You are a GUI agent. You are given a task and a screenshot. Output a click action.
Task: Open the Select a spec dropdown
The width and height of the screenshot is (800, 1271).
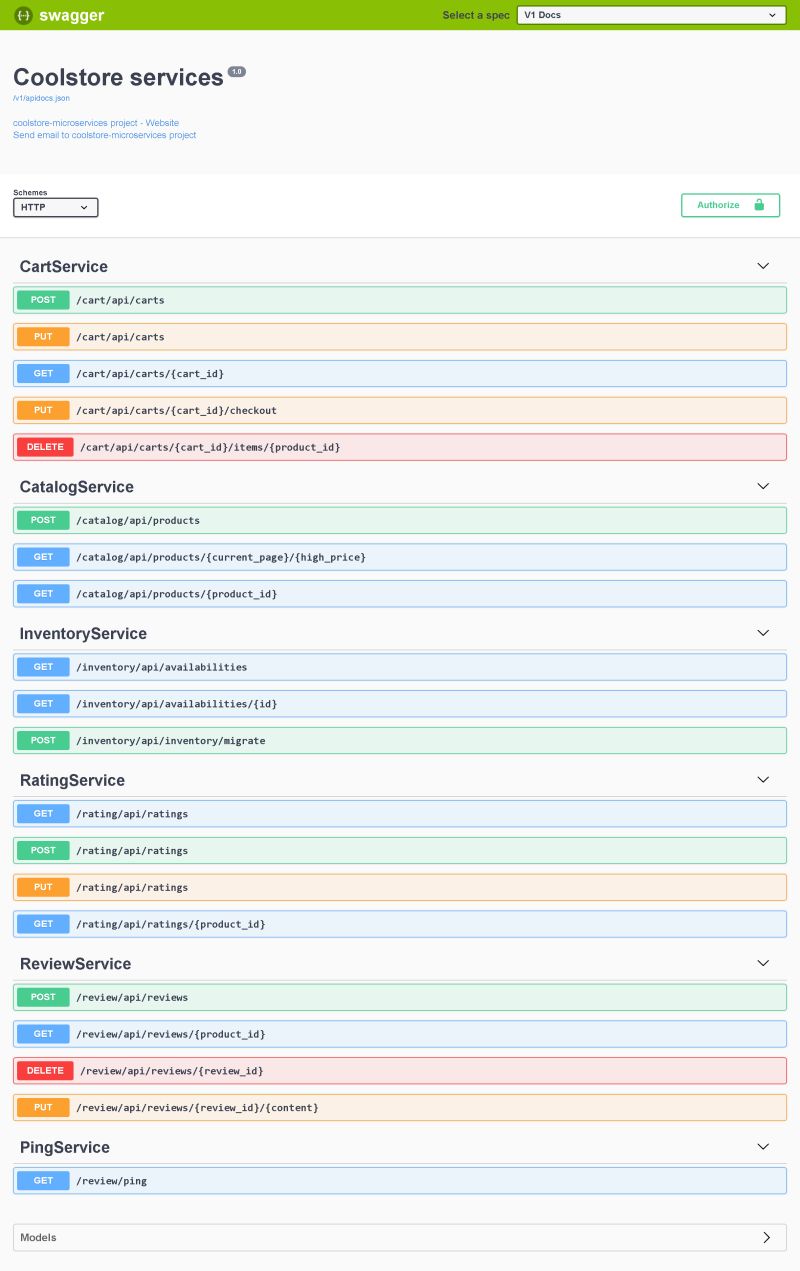650,15
